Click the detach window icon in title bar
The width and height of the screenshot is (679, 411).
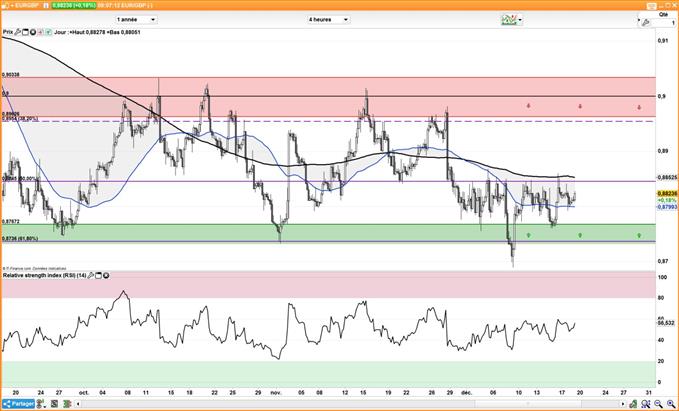pos(652,6)
